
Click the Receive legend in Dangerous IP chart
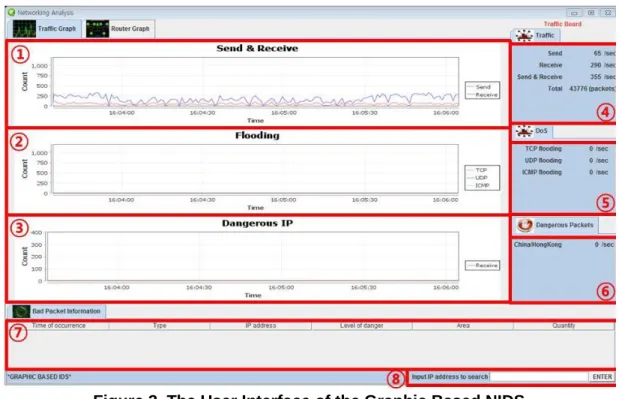[x=482, y=266]
